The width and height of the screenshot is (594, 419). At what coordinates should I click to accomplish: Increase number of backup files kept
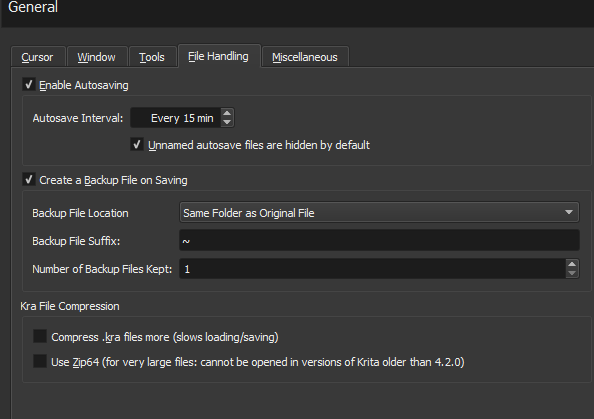(572, 264)
